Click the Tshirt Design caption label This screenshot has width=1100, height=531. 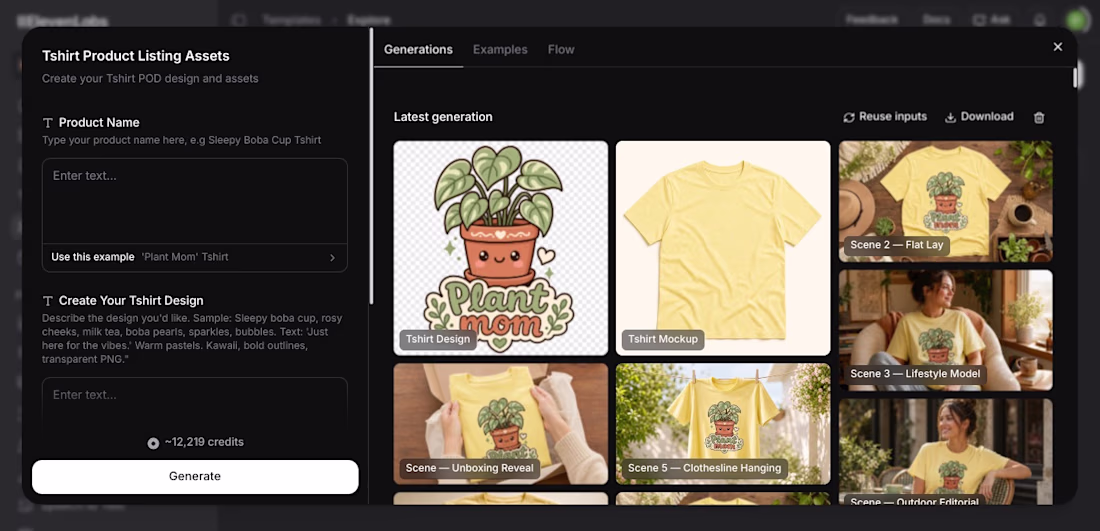[437, 340]
